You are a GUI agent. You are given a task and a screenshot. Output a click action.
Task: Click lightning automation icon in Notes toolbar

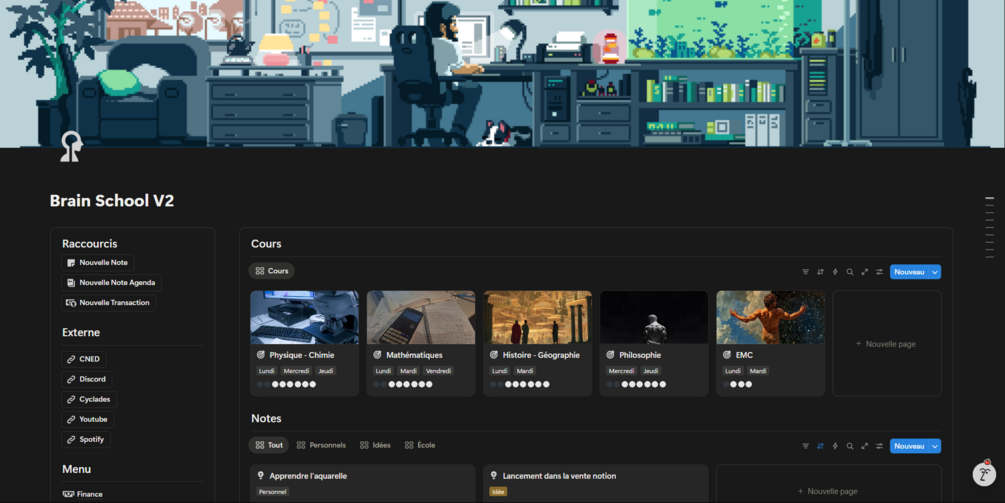tap(835, 446)
